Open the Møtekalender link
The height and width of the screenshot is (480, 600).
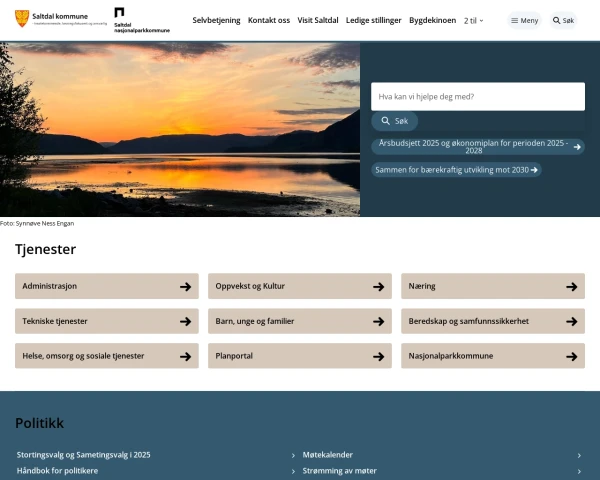(x=328, y=455)
